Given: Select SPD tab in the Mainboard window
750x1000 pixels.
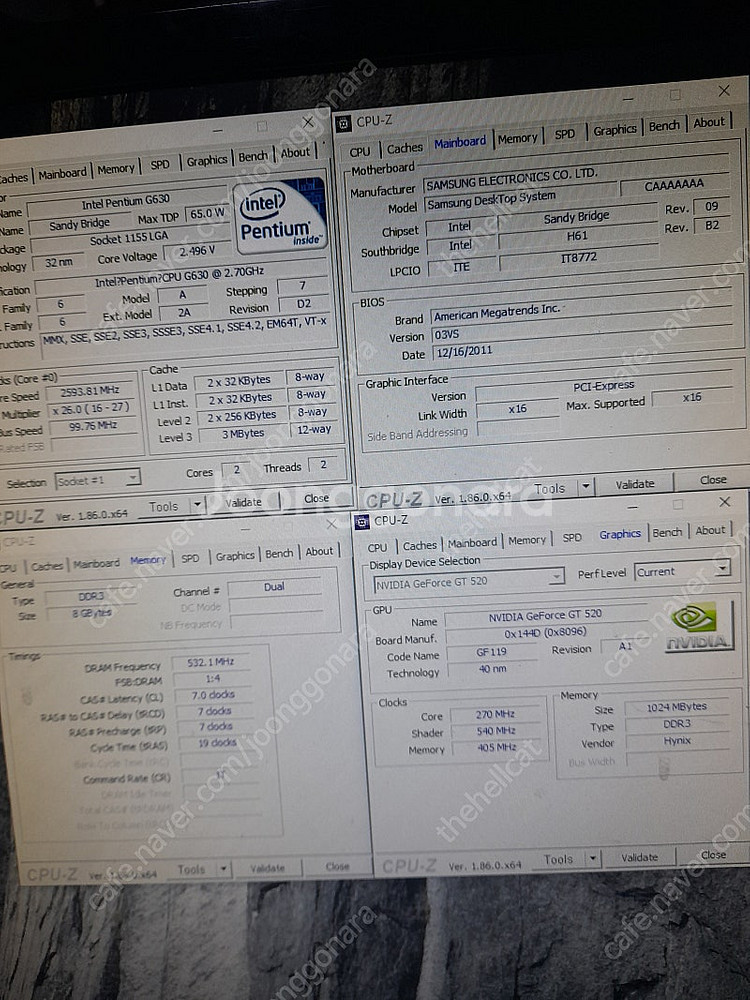Looking at the screenshot, I should [x=565, y=134].
